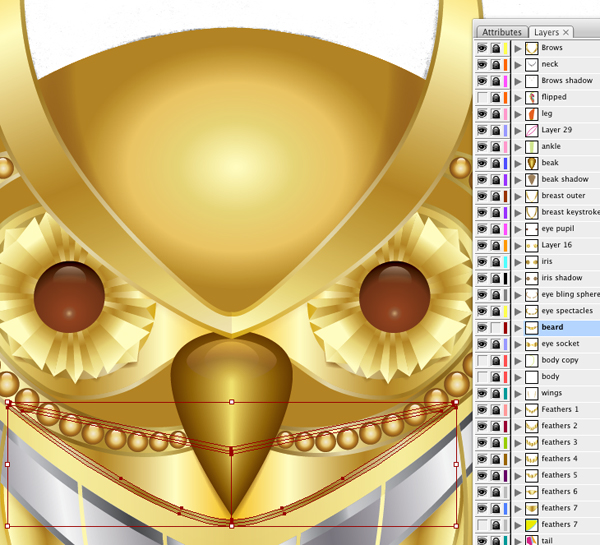
Task: Unlock the feathers 3 layer
Action: coord(496,443)
